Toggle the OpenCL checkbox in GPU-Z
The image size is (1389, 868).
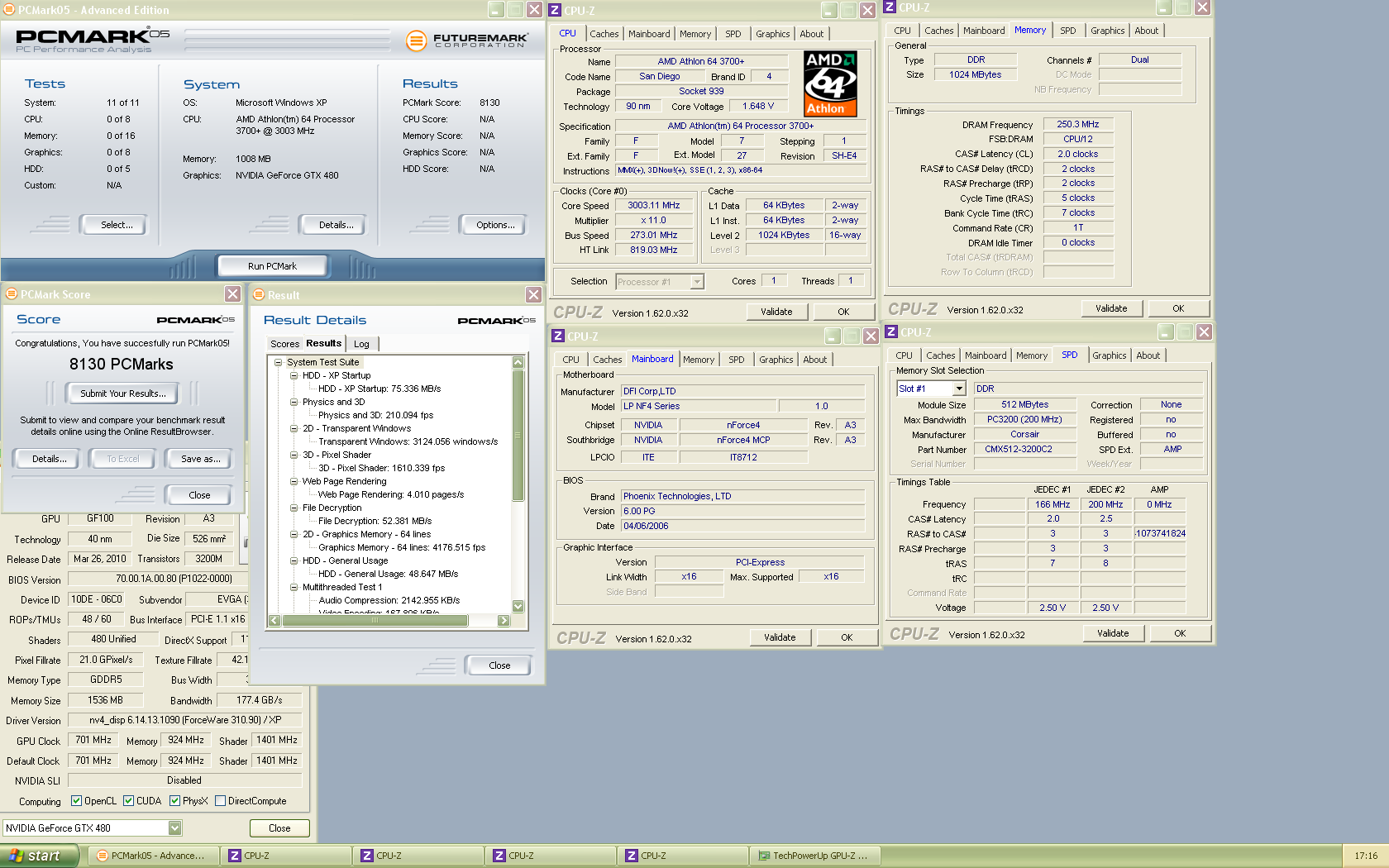tap(77, 800)
